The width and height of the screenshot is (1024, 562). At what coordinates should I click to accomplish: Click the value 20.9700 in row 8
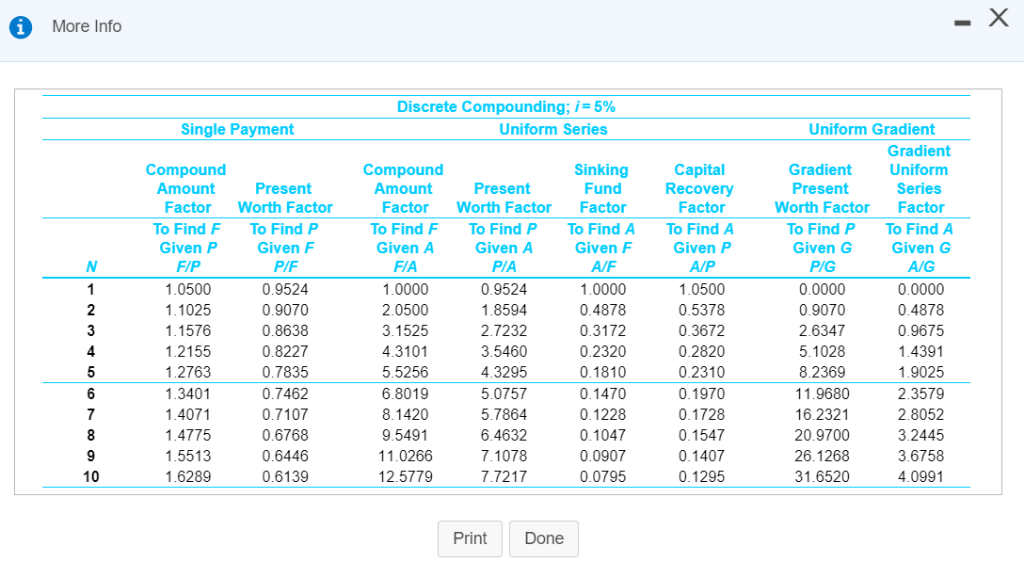pyautogui.click(x=822, y=435)
